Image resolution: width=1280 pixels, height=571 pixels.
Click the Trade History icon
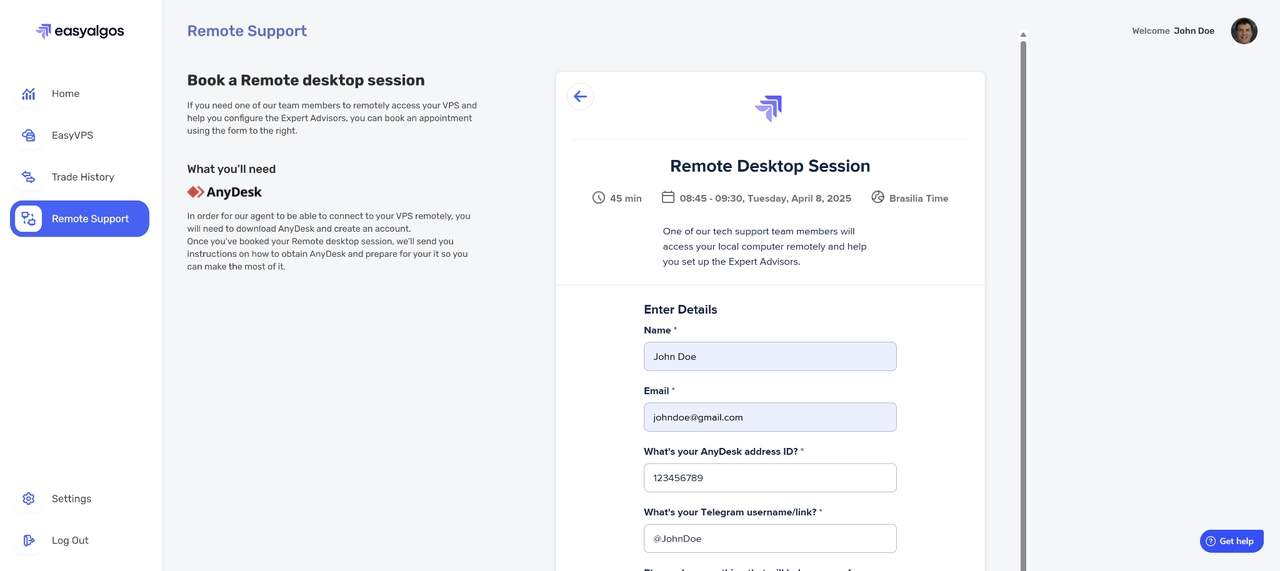coord(29,177)
